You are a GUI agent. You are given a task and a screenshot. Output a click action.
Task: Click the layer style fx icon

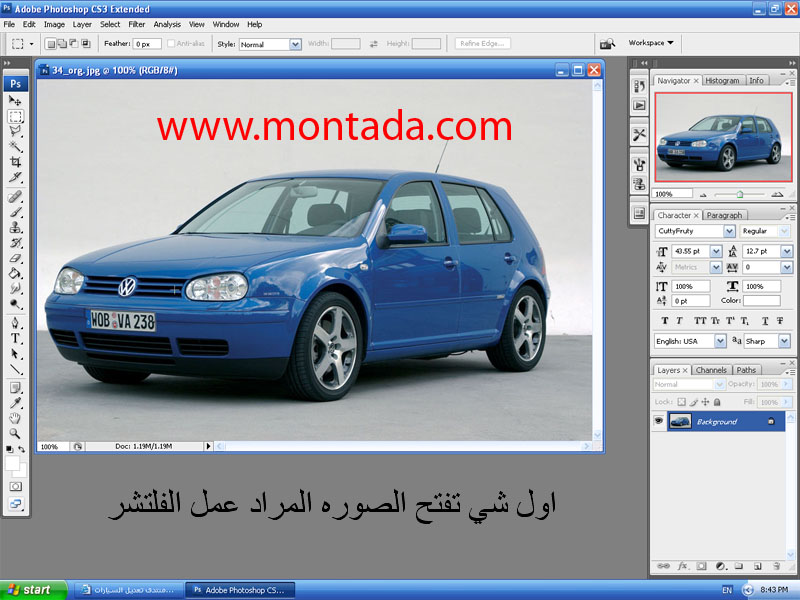683,567
